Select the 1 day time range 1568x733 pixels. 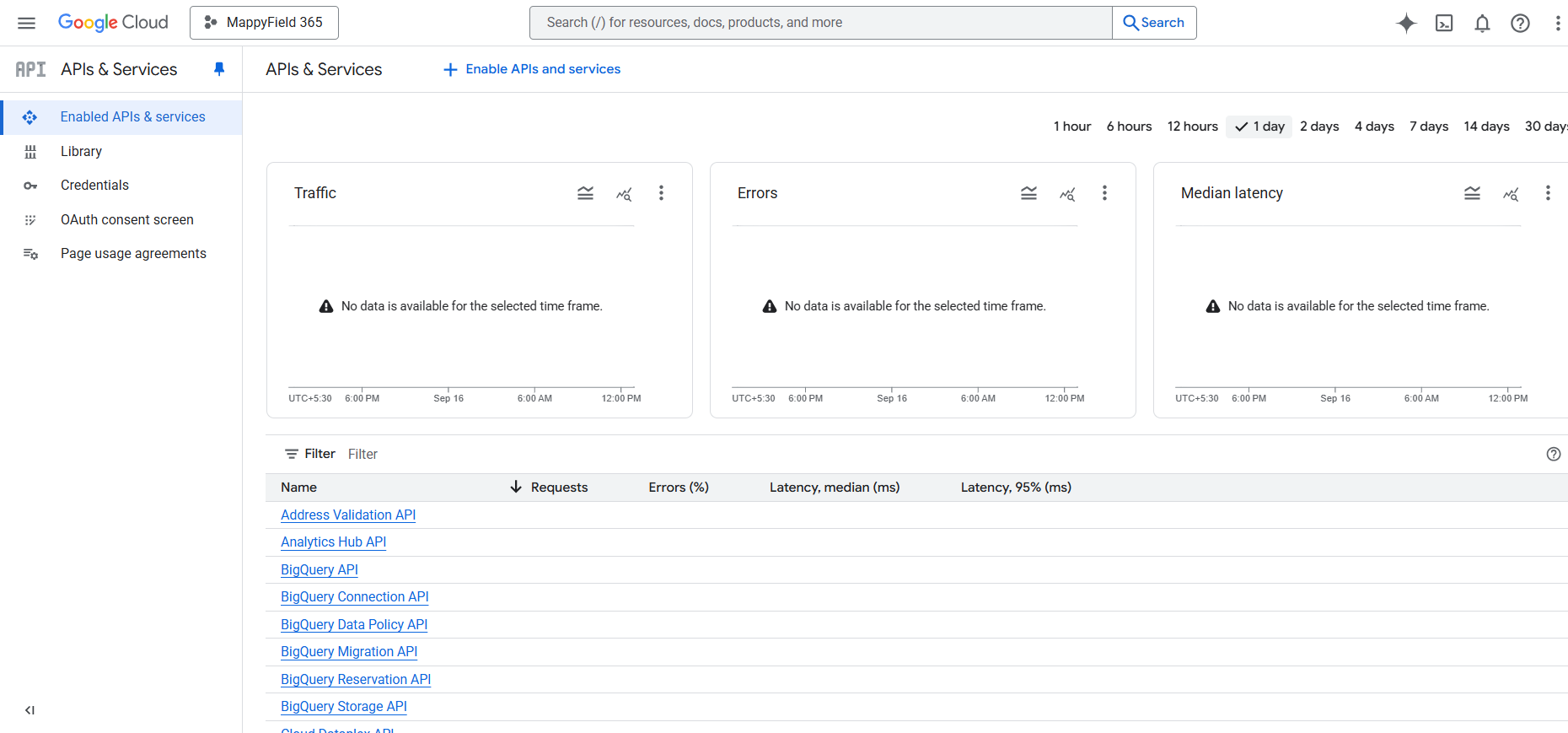tap(1259, 127)
